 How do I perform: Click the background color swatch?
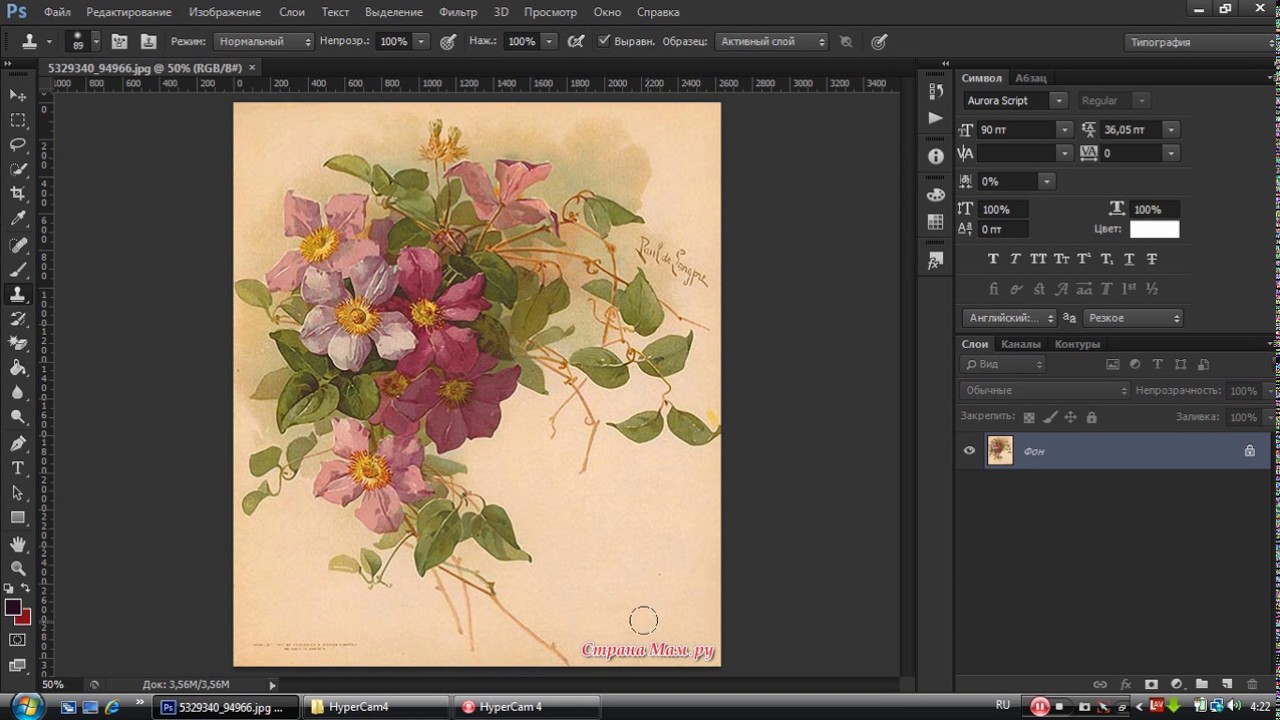tap(23, 616)
